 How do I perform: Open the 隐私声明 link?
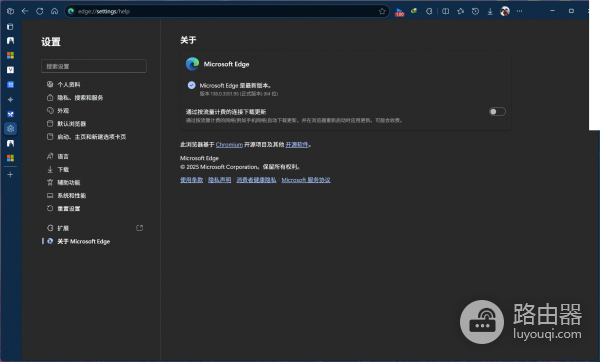coord(220,180)
